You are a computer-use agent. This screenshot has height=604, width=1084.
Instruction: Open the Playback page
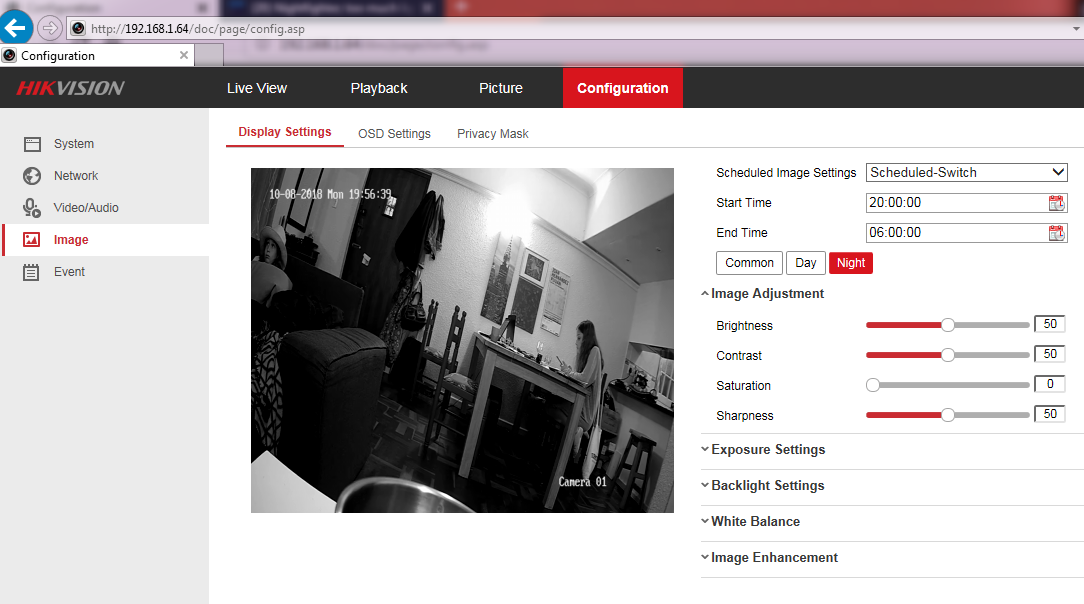tap(379, 88)
